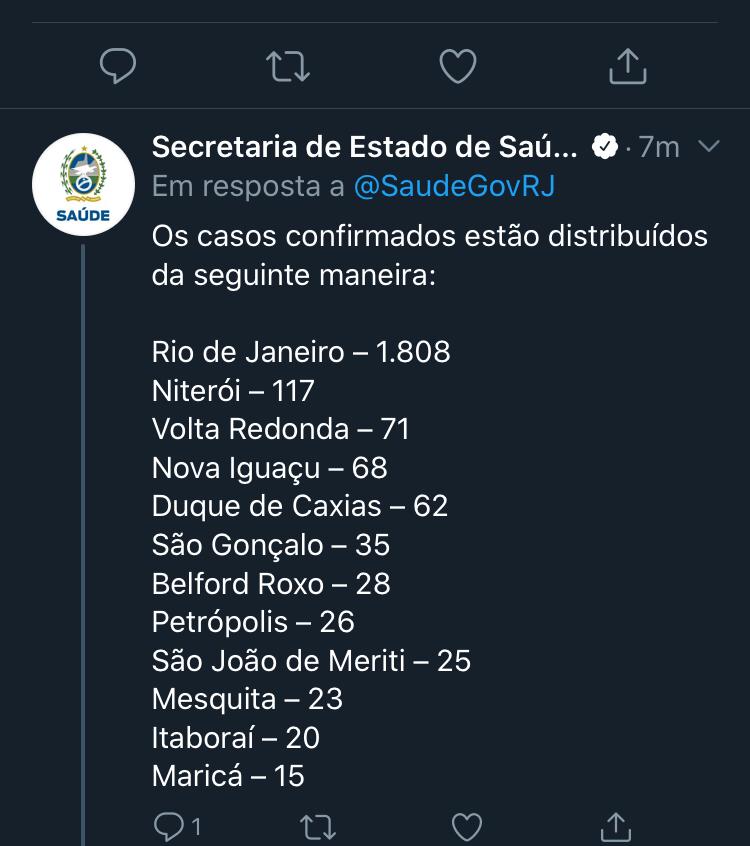
Task: Click the verified badge beside account name
Action: (x=605, y=146)
